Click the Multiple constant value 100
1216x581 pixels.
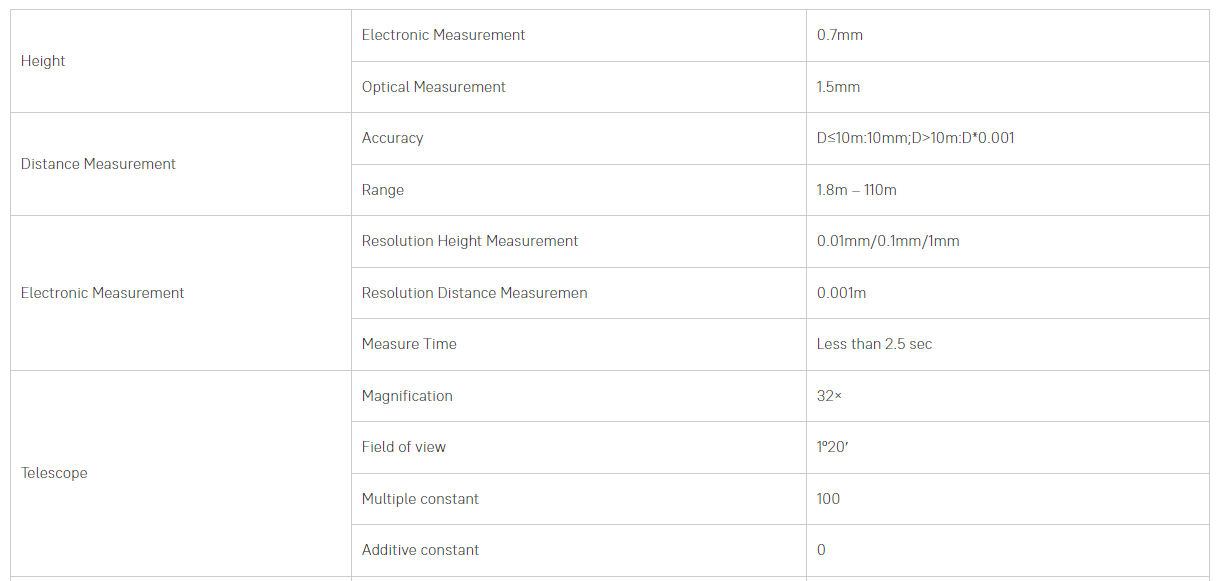click(828, 499)
